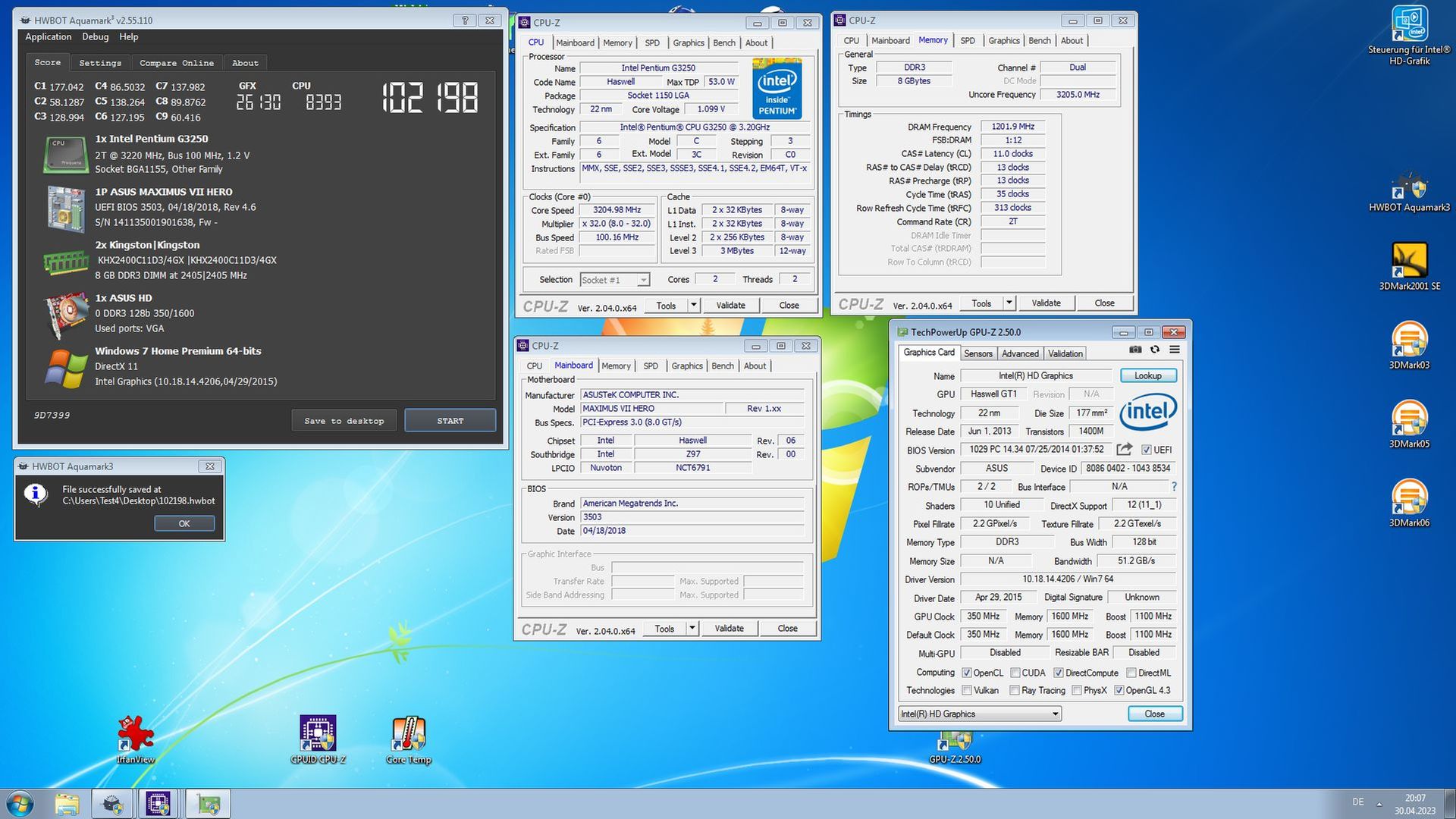Switch to Compare Online tab in Aquamark

(x=177, y=63)
